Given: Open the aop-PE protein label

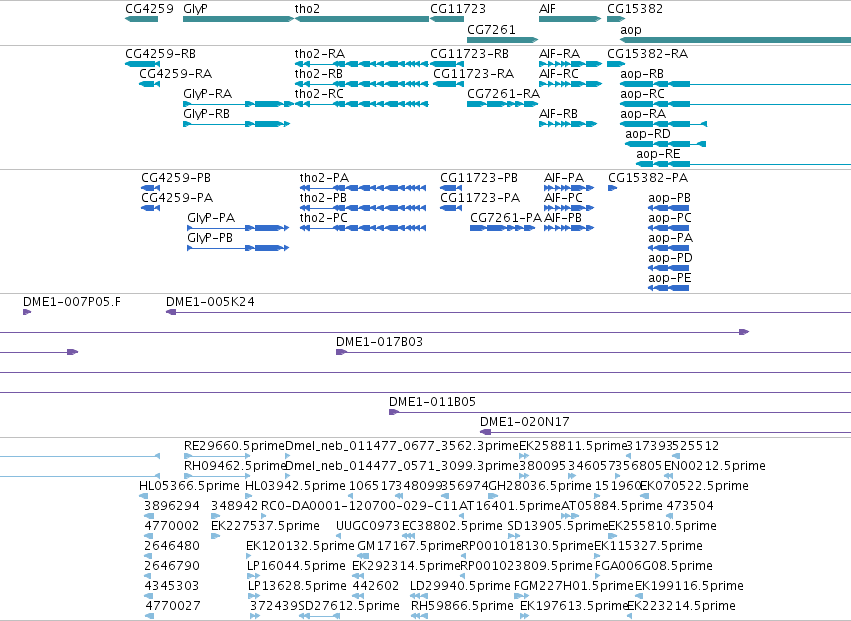Looking at the screenshot, I should point(670,278).
